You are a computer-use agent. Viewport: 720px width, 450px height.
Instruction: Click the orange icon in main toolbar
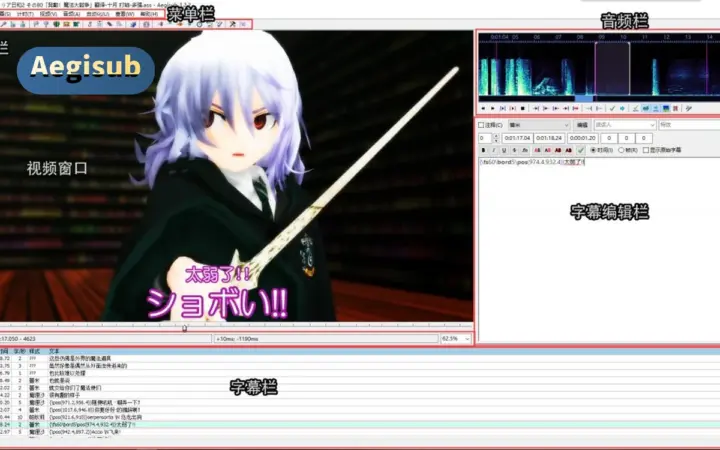tap(66, 24)
